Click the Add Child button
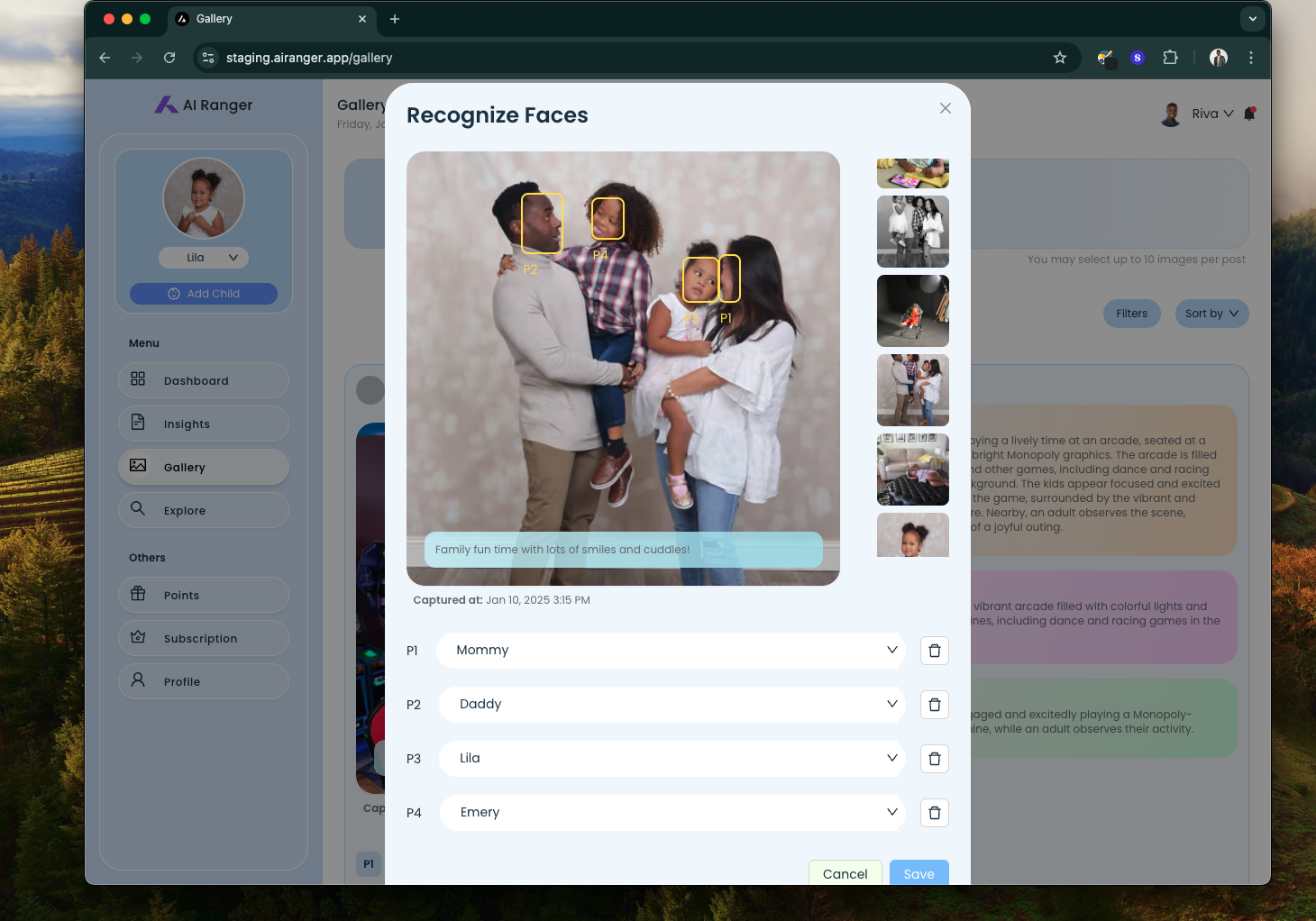This screenshot has width=1316, height=921. pos(204,294)
